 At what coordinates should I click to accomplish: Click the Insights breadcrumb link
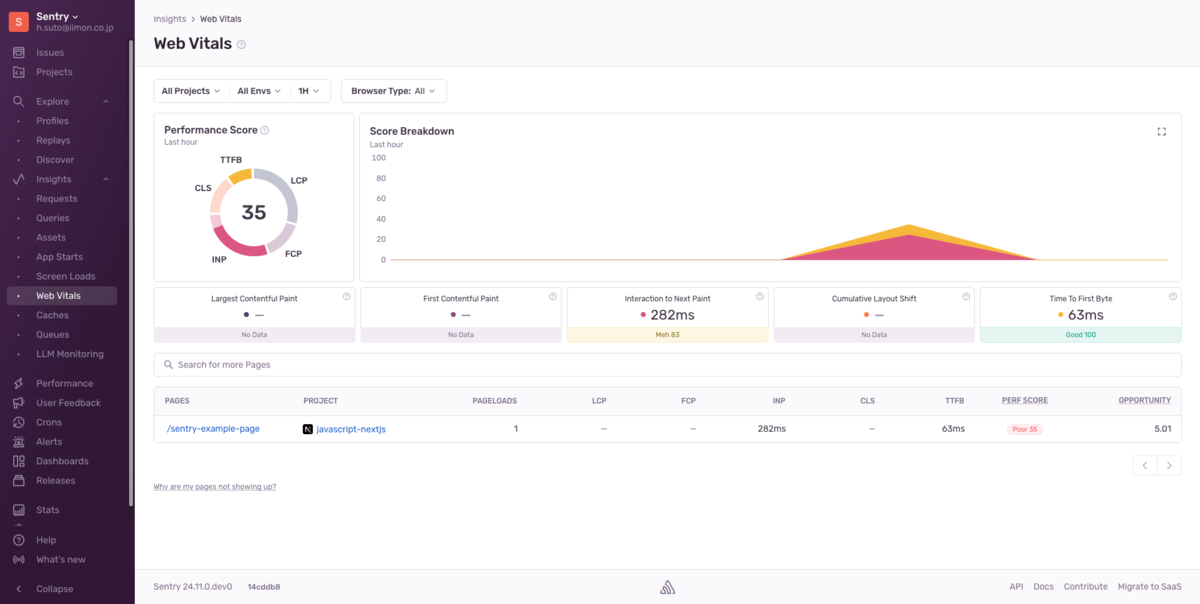[x=169, y=18]
